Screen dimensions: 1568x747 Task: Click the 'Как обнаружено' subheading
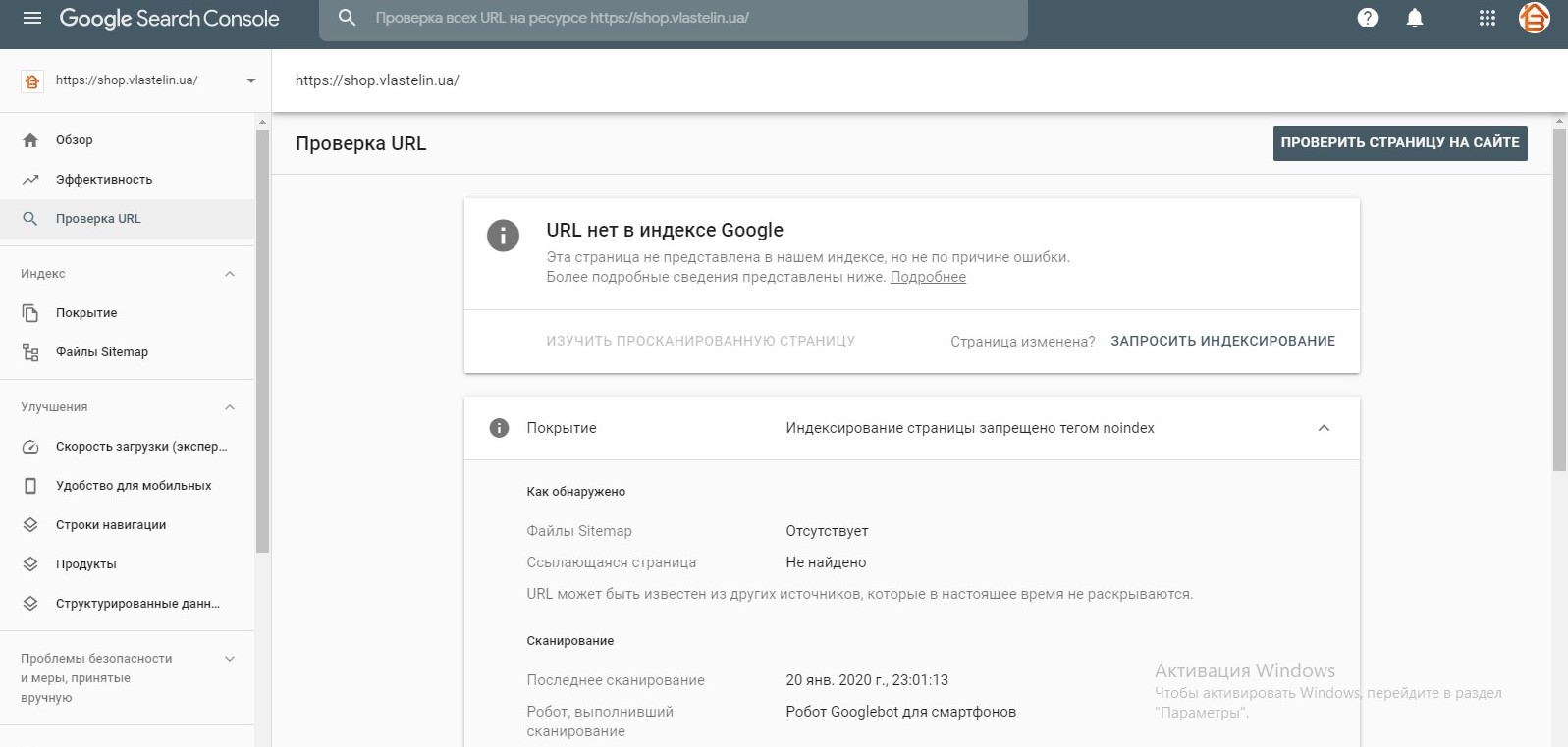(575, 492)
